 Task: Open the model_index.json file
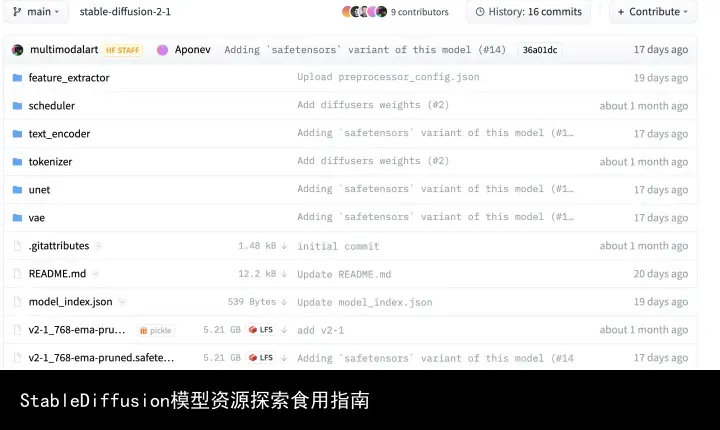click(x=70, y=302)
